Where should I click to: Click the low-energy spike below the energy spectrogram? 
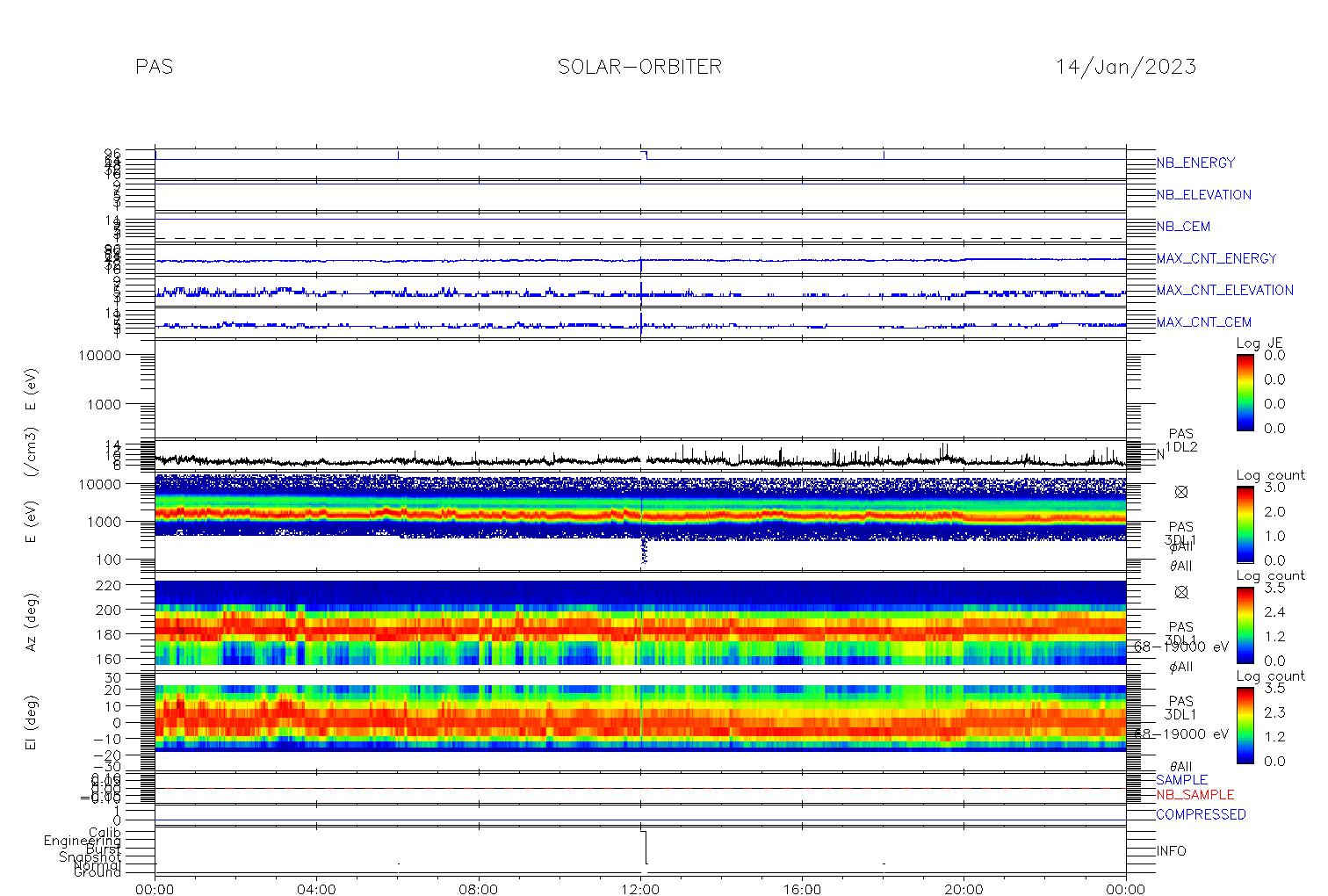(644, 551)
